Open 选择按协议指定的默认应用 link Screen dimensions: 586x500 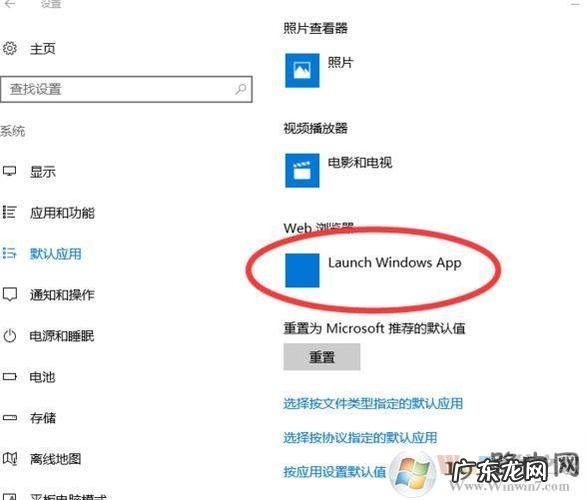[x=360, y=437]
